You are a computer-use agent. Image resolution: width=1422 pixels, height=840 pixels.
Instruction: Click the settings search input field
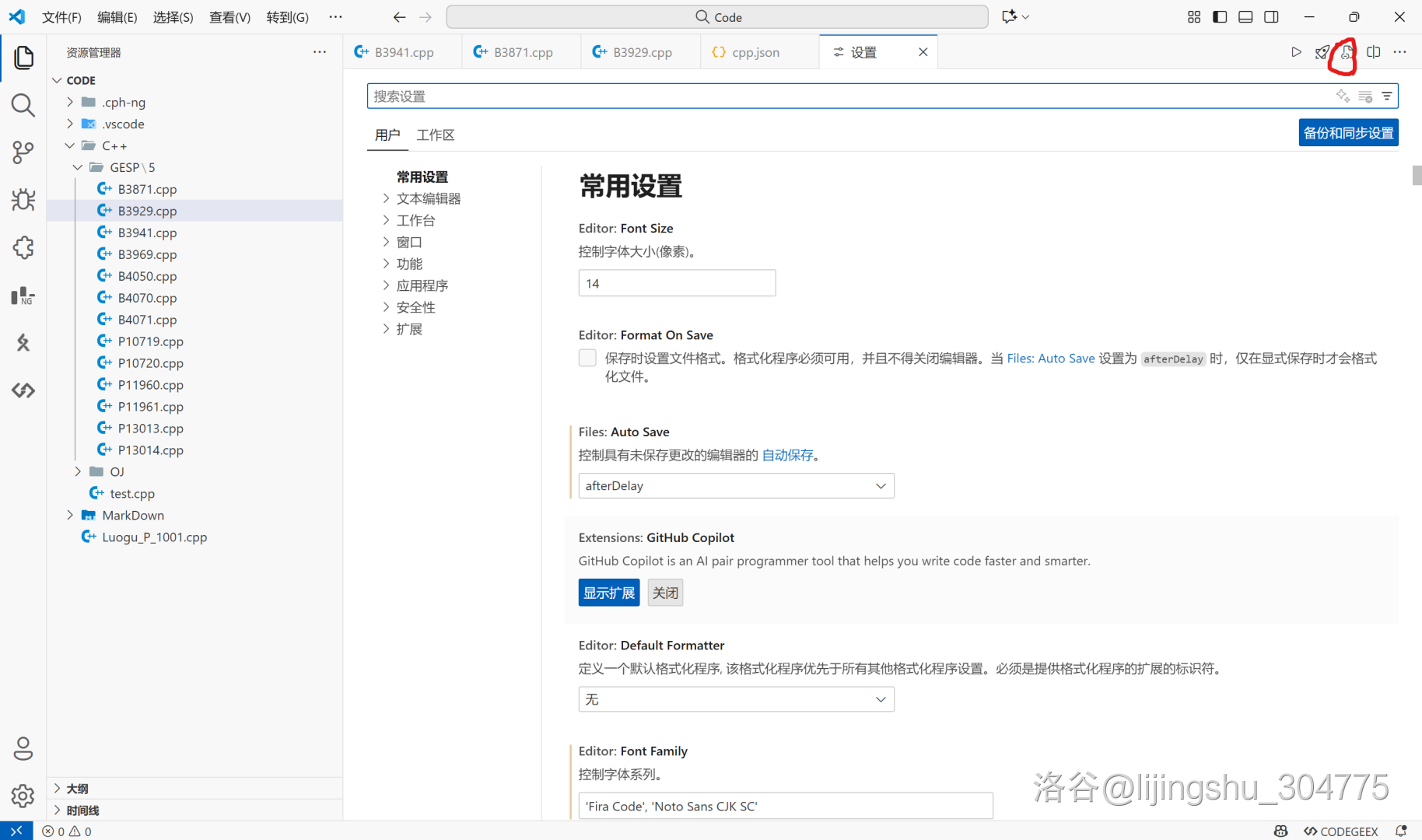(848, 96)
